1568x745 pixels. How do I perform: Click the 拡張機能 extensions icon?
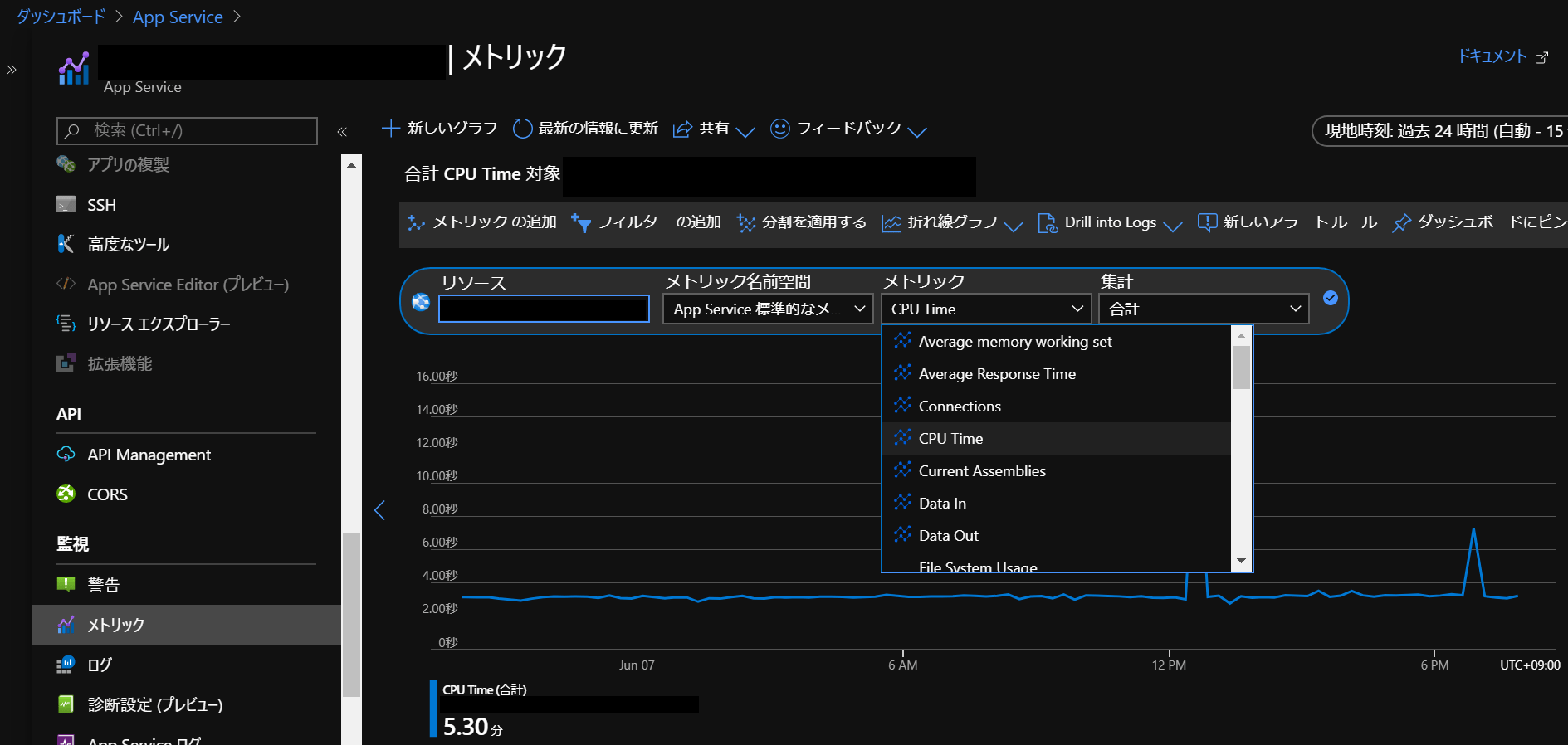coord(66,363)
